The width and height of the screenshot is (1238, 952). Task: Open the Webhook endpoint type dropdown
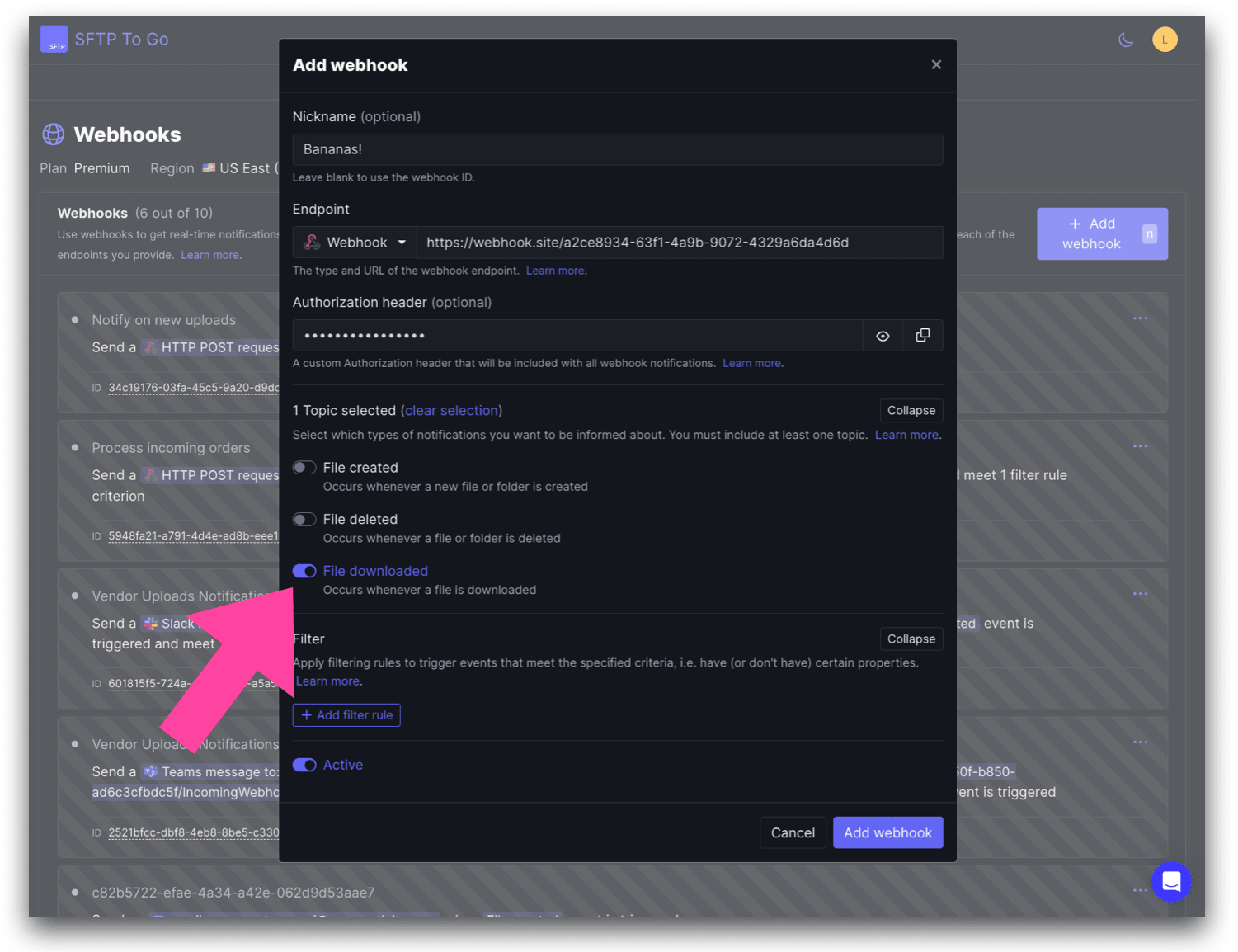click(354, 242)
